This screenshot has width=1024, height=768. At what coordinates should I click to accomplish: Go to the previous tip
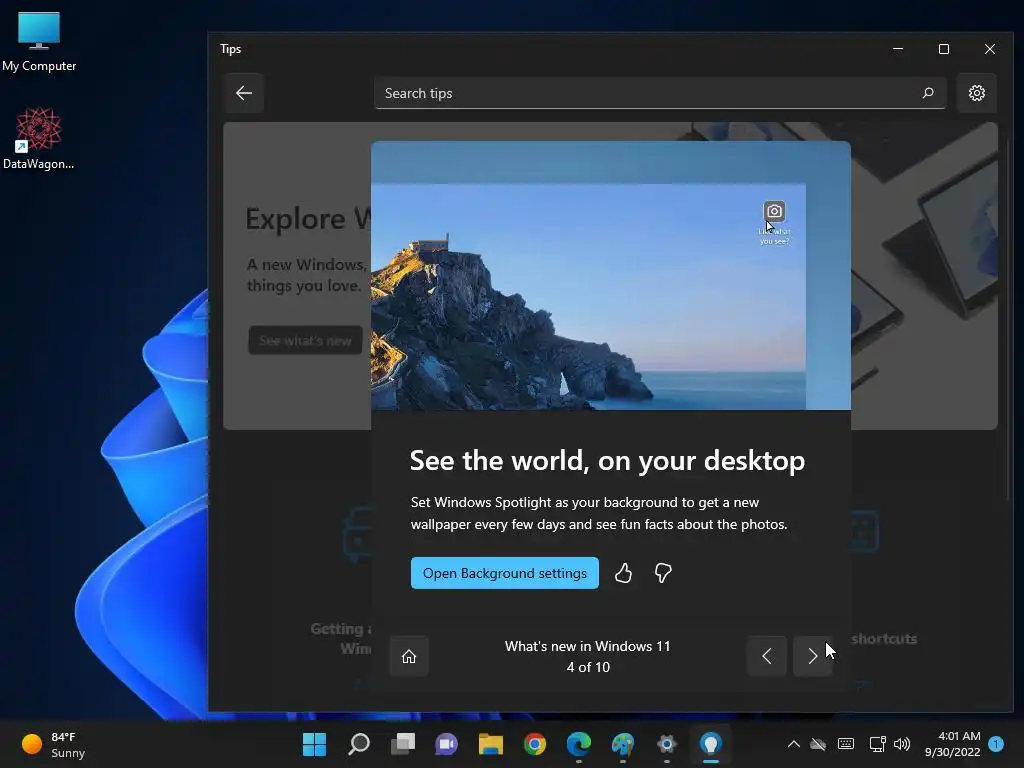pos(767,656)
